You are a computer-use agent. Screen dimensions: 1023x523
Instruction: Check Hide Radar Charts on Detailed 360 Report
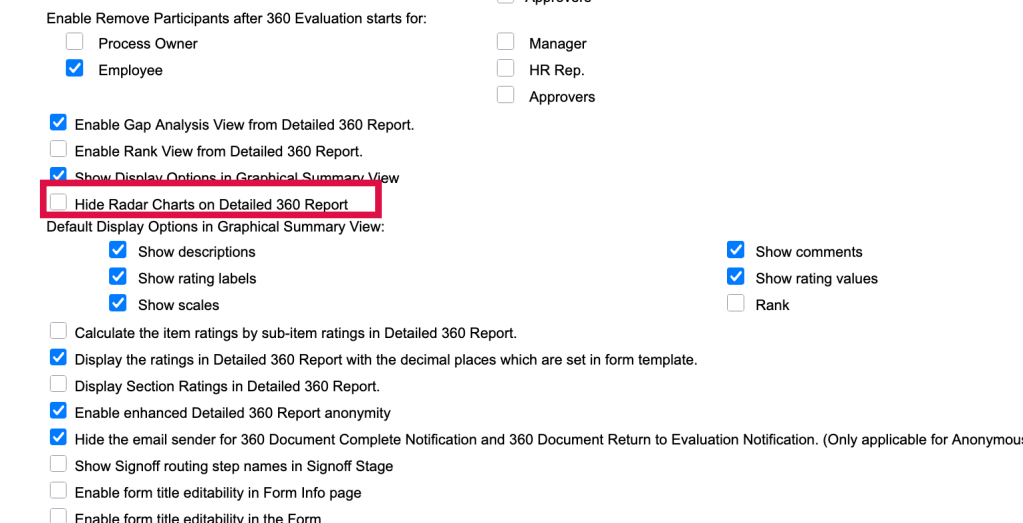click(58, 203)
